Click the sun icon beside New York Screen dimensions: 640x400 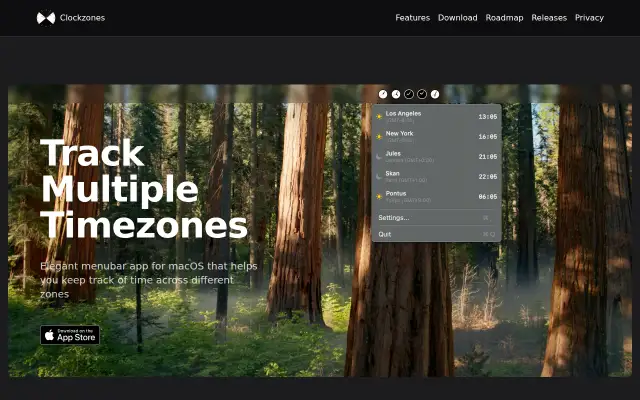[379, 137]
